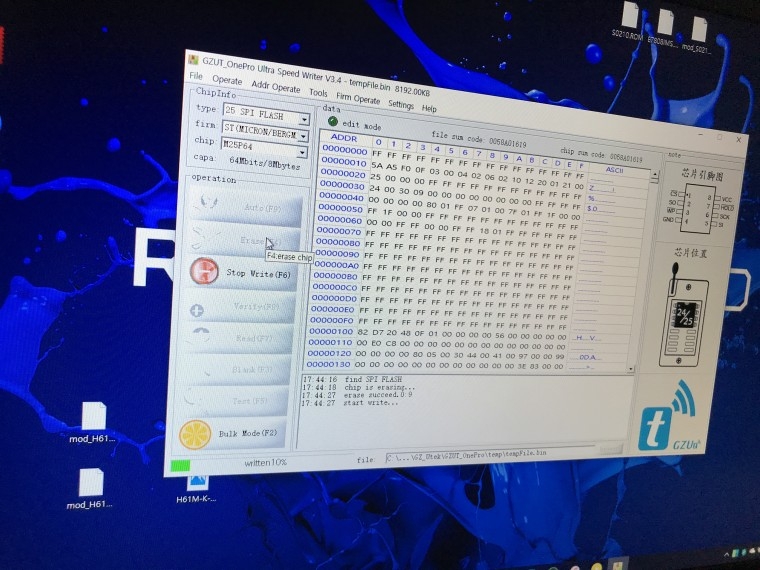Select address row 00000070
Viewport: 760px width, 570px height.
click(x=338, y=231)
